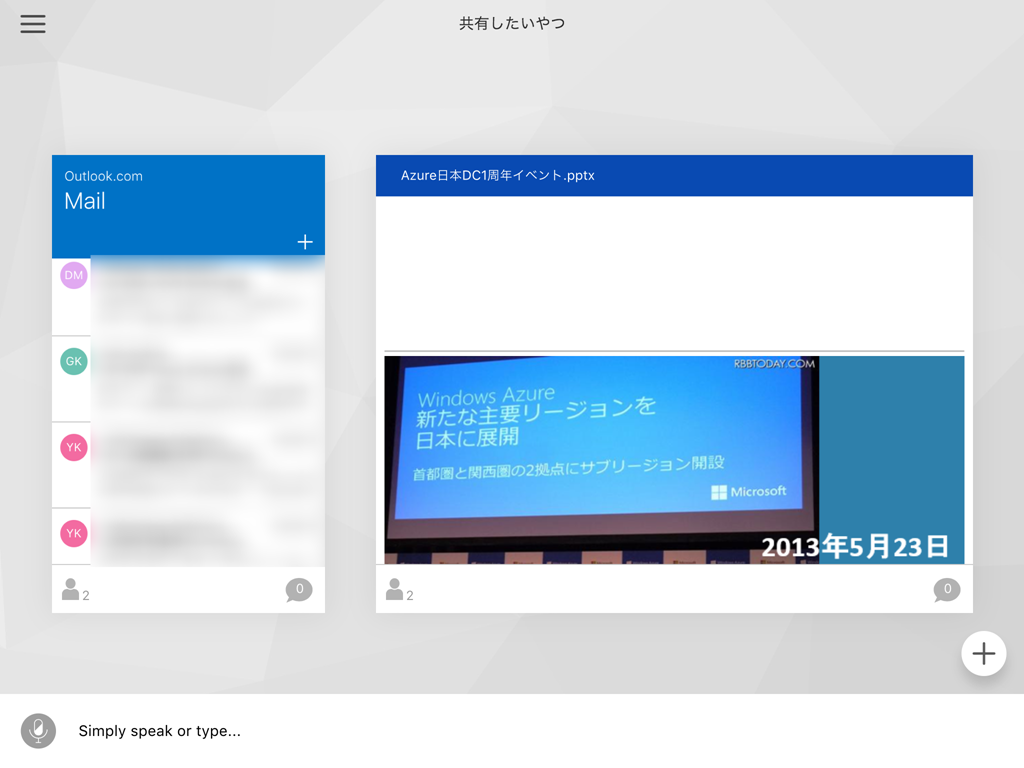Click the Outlook.com label
Screen dimensions: 1024x768
click(x=103, y=176)
